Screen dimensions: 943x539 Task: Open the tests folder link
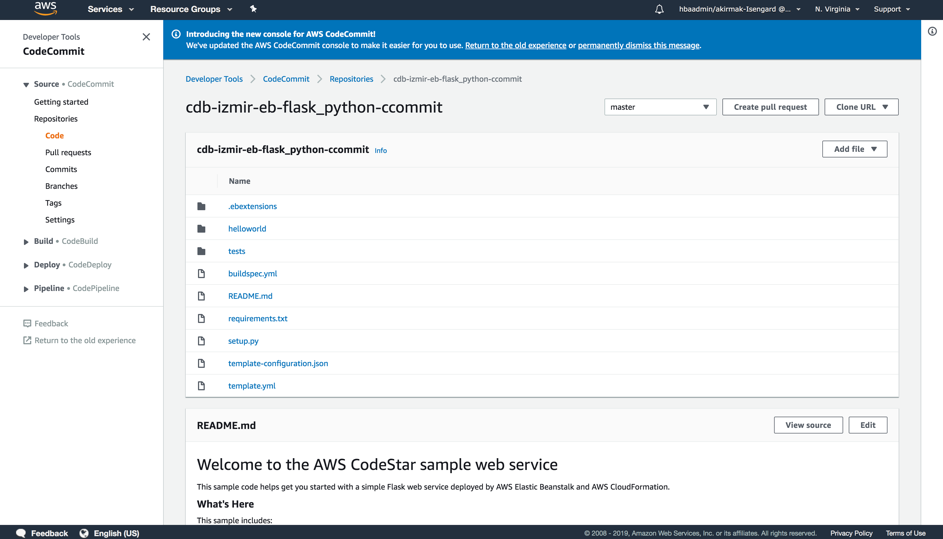(x=236, y=251)
